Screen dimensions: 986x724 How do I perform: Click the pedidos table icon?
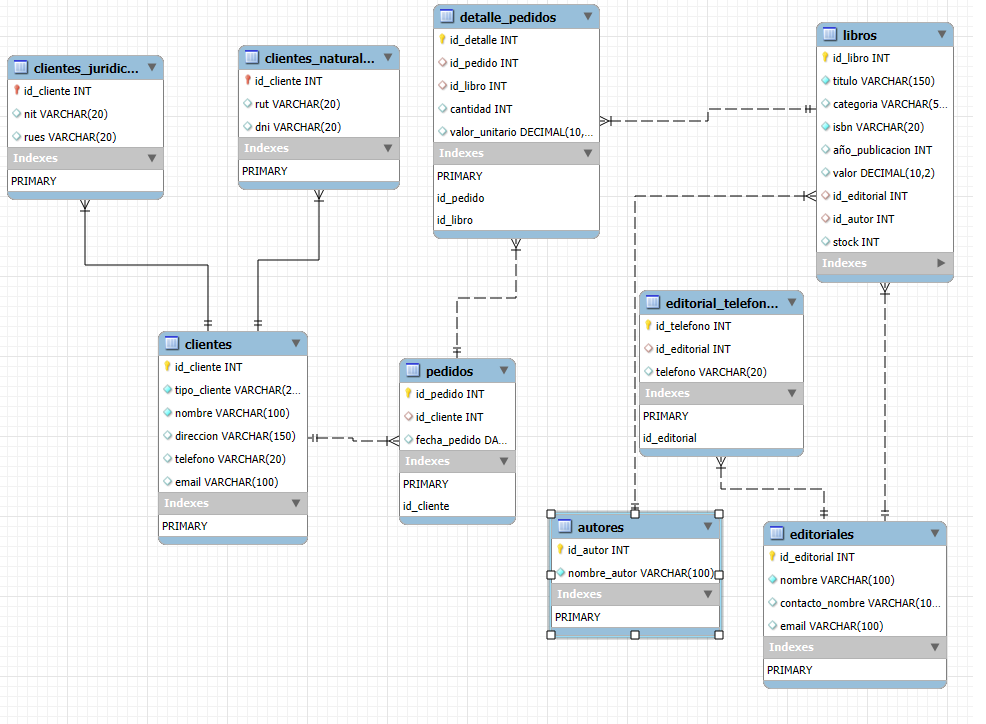coord(413,370)
